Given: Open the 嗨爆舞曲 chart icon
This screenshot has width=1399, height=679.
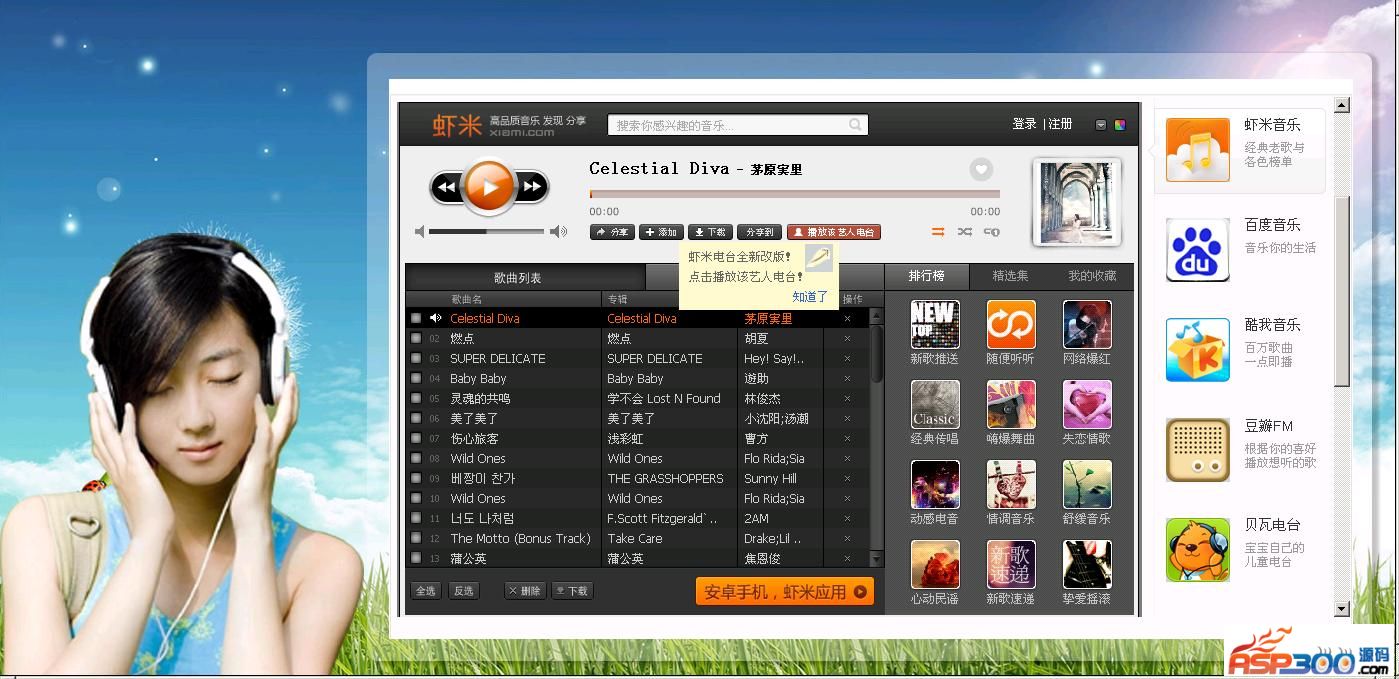Looking at the screenshot, I should (x=1011, y=404).
